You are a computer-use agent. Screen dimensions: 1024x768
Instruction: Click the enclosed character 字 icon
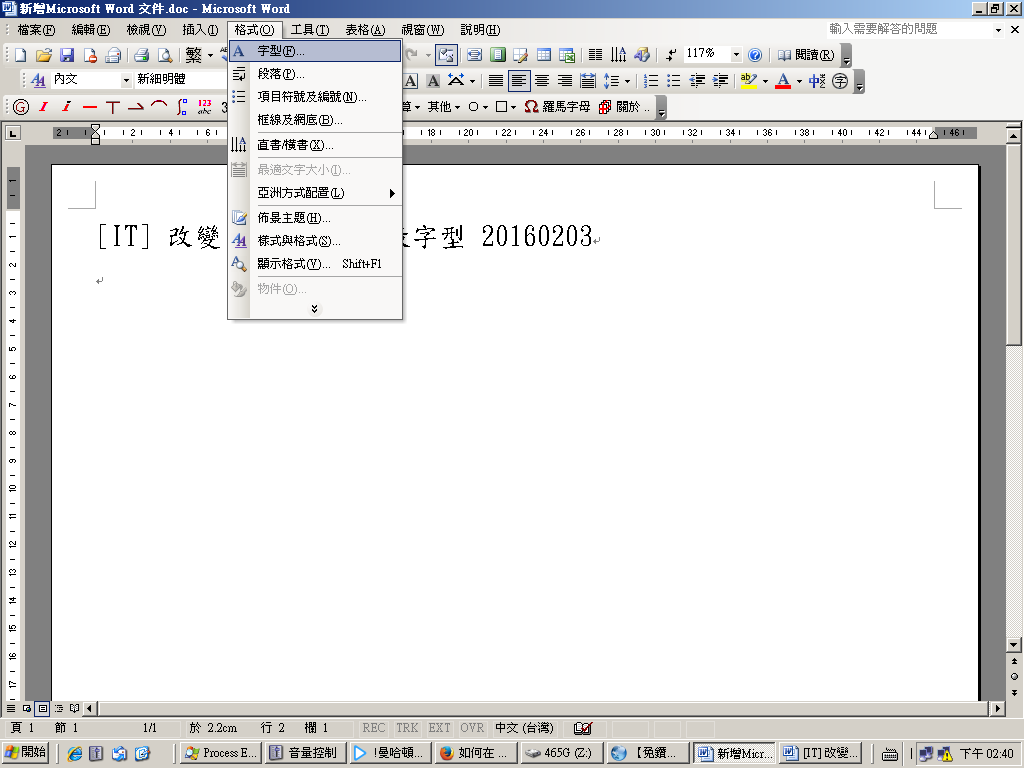pos(840,81)
